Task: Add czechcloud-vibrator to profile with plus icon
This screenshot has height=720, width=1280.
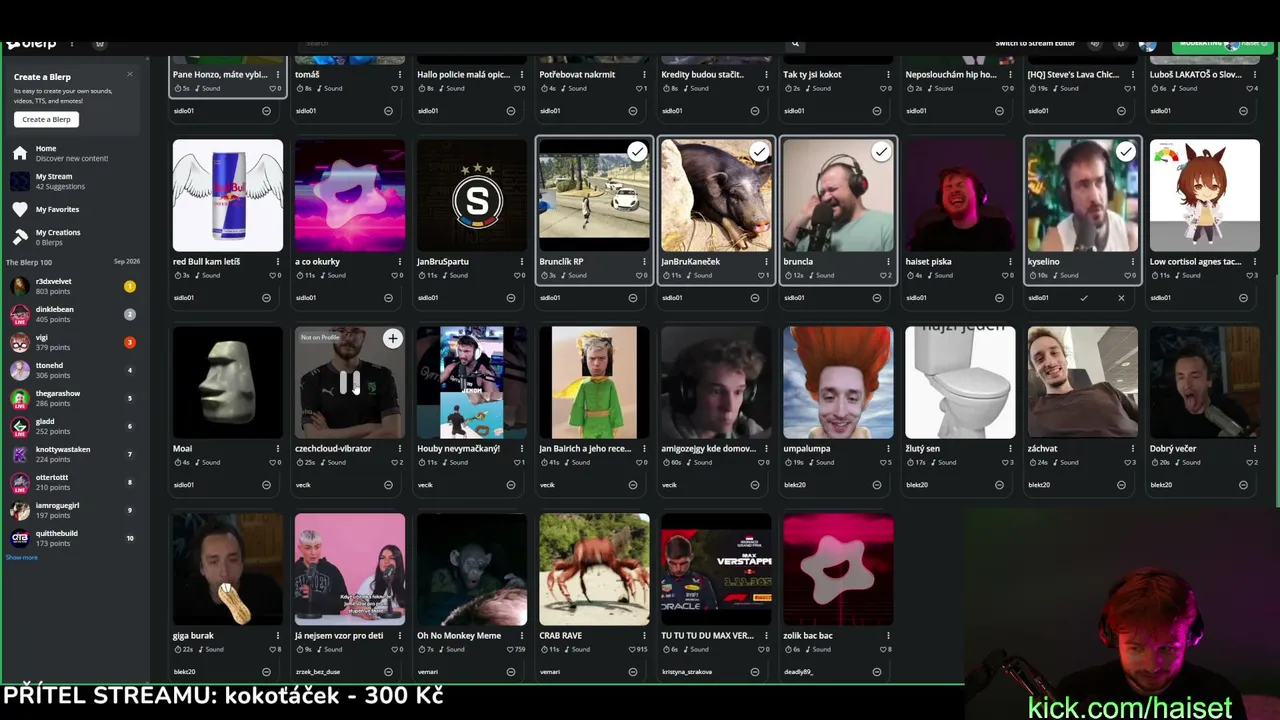Action: 392,339
